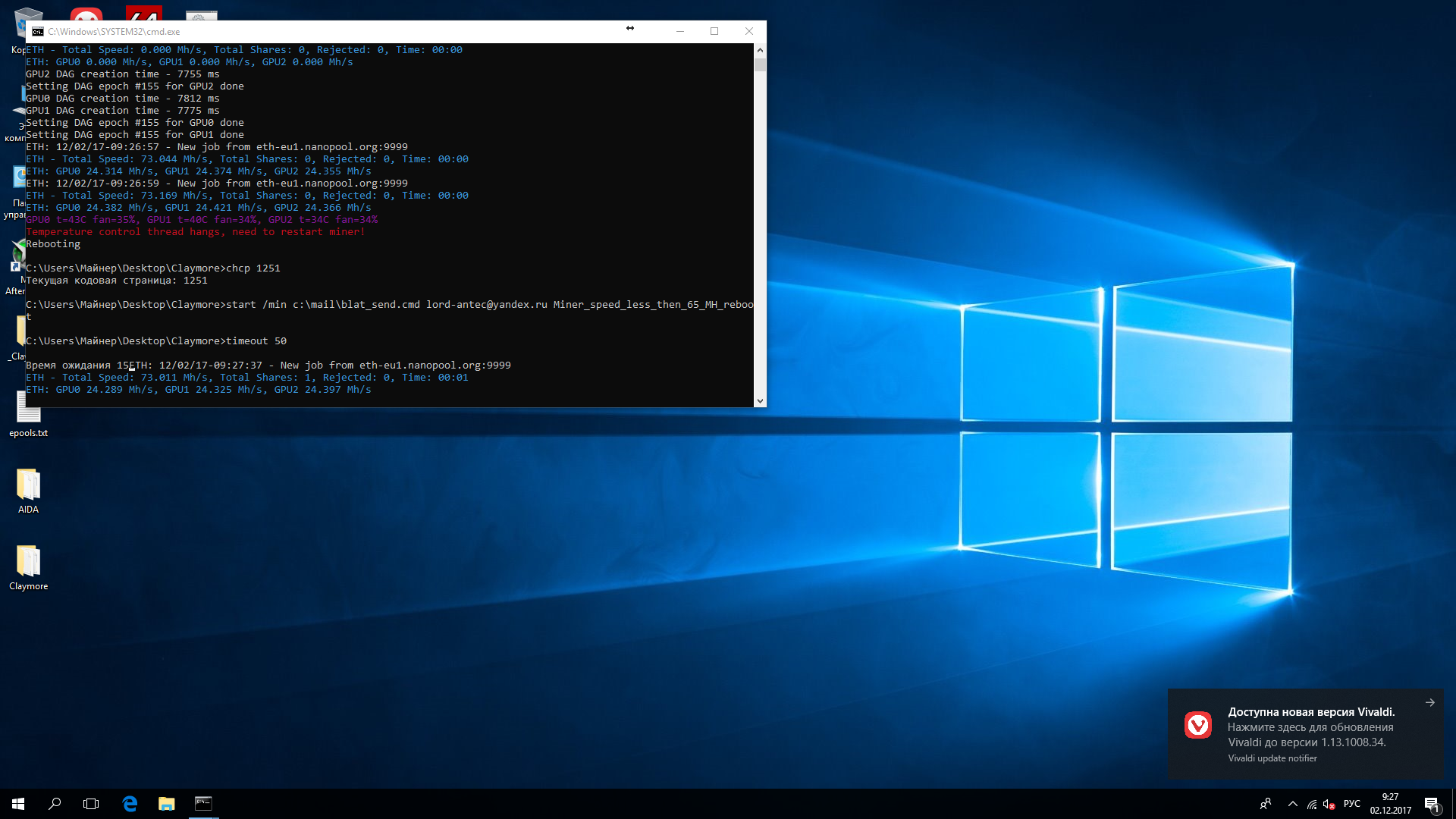Open taskbar Search magnifier
The width and height of the screenshot is (1456, 819).
click(x=55, y=804)
